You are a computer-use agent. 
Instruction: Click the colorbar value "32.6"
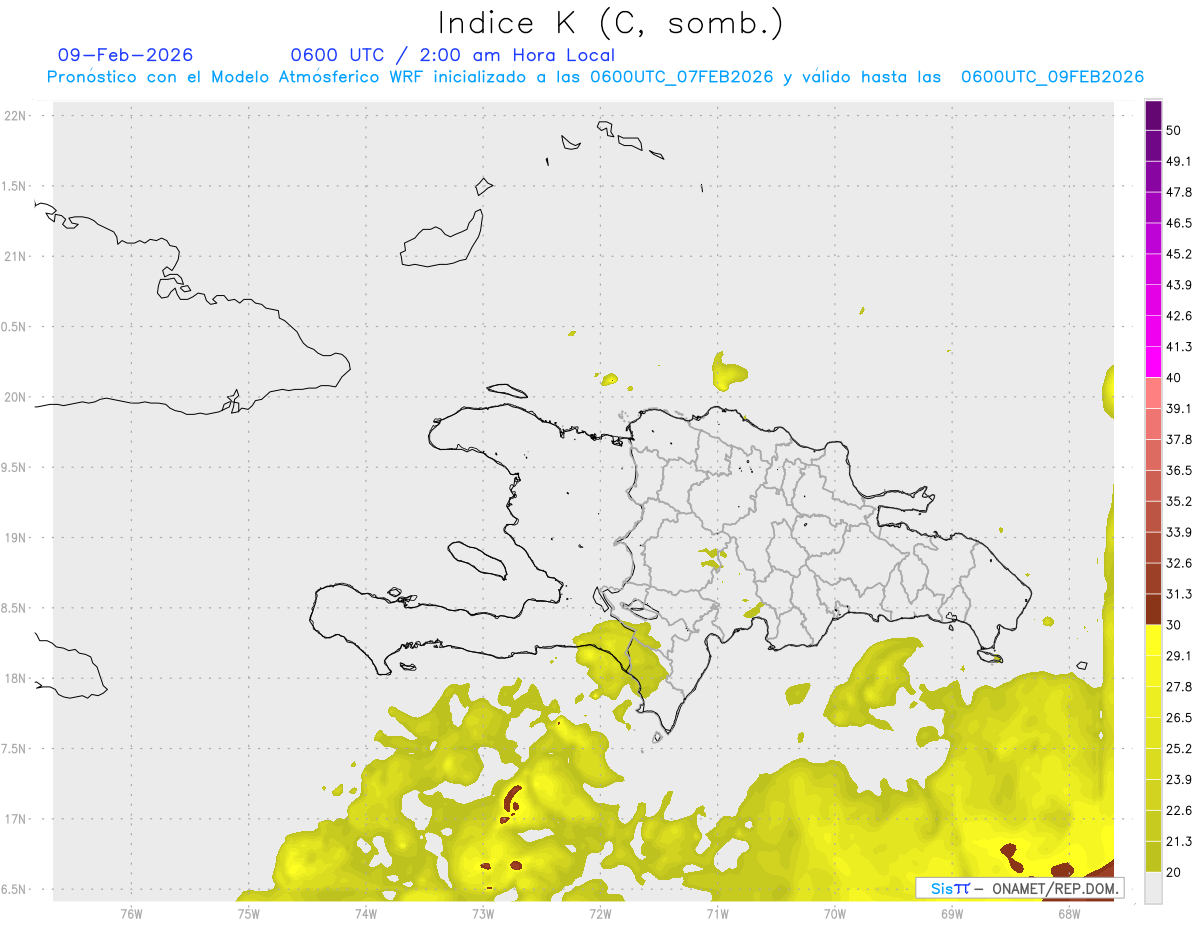tap(1179, 563)
